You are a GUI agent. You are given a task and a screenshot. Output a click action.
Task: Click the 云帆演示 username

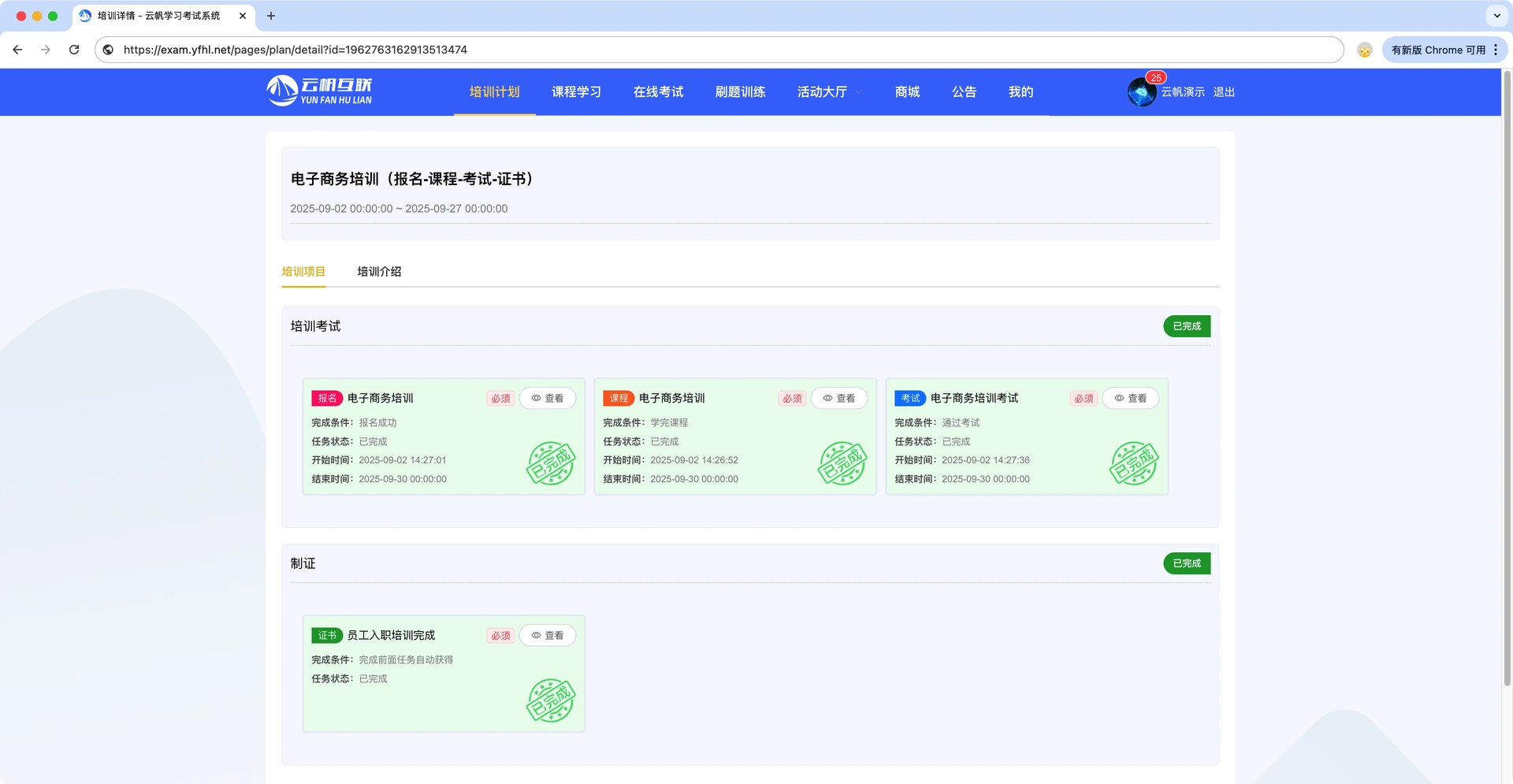click(1183, 92)
